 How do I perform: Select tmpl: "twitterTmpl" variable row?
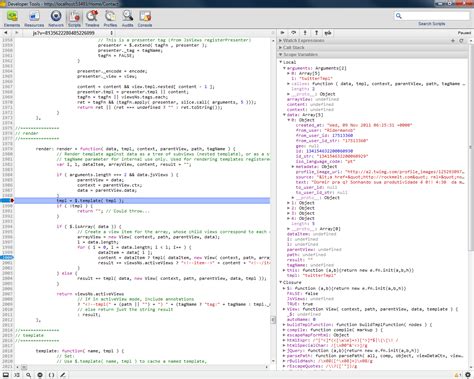coord(311,275)
